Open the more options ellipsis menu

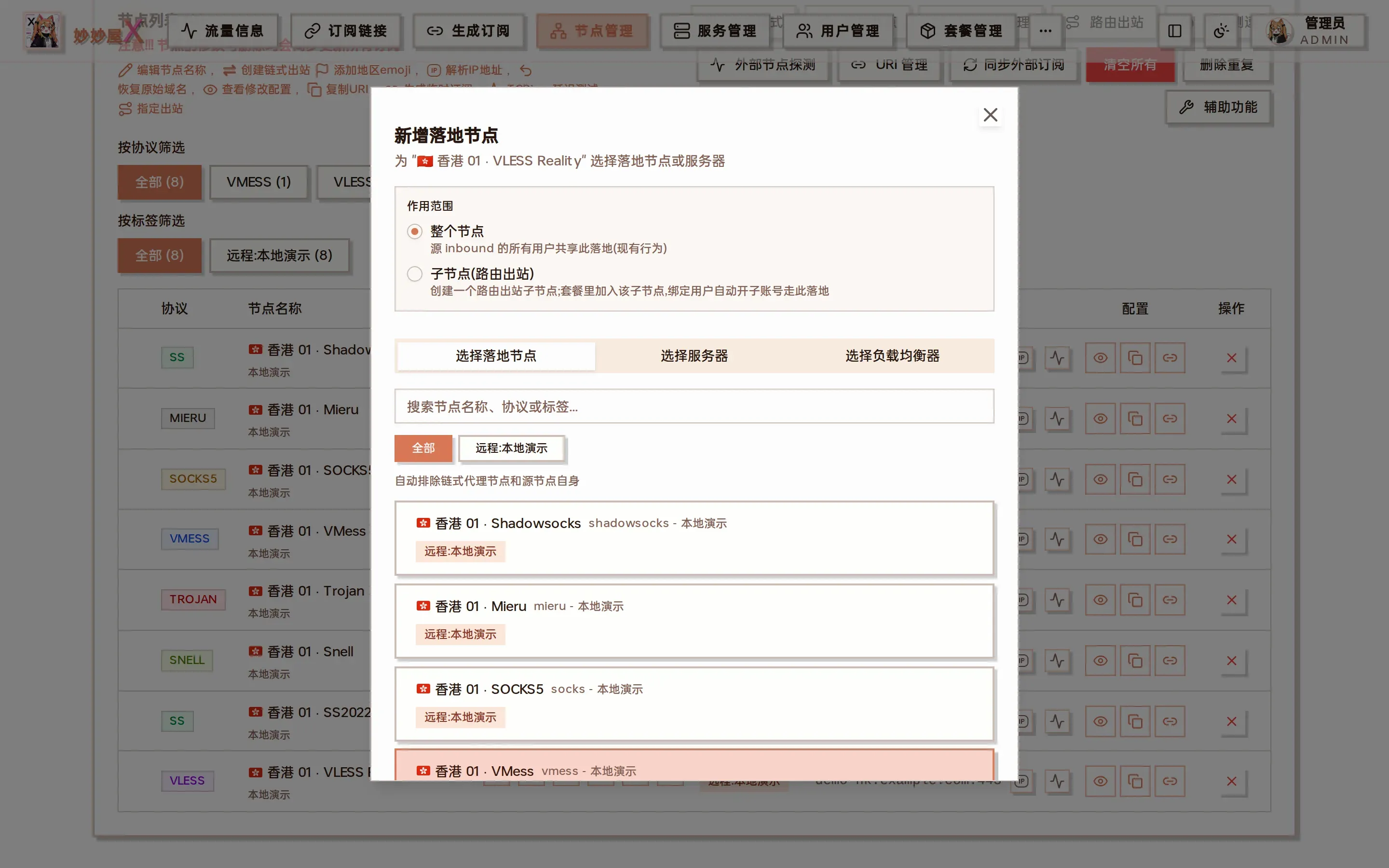(x=1045, y=30)
